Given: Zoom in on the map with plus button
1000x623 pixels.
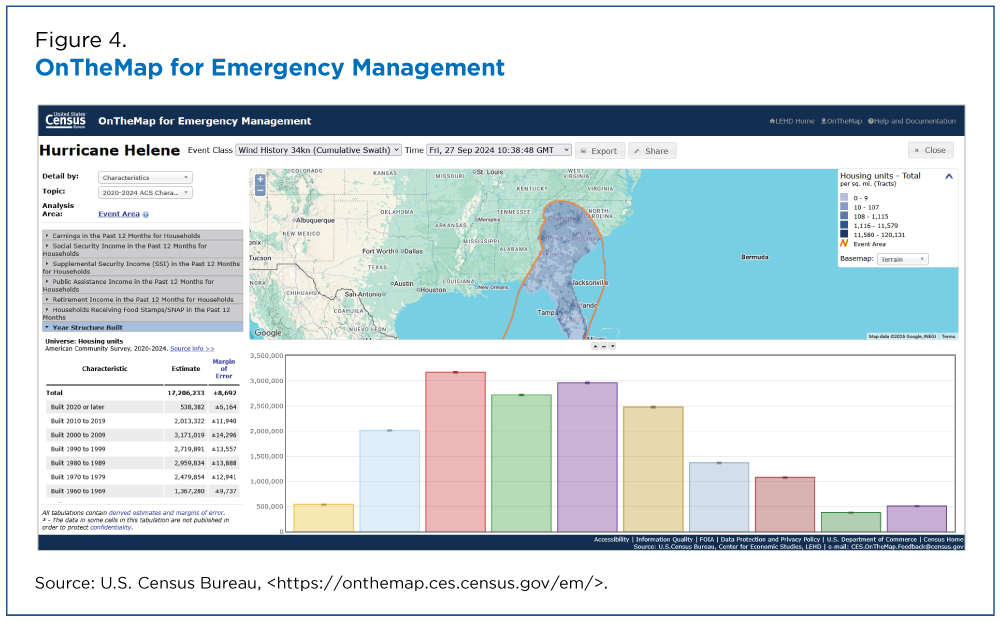Looking at the screenshot, I should (x=260, y=179).
